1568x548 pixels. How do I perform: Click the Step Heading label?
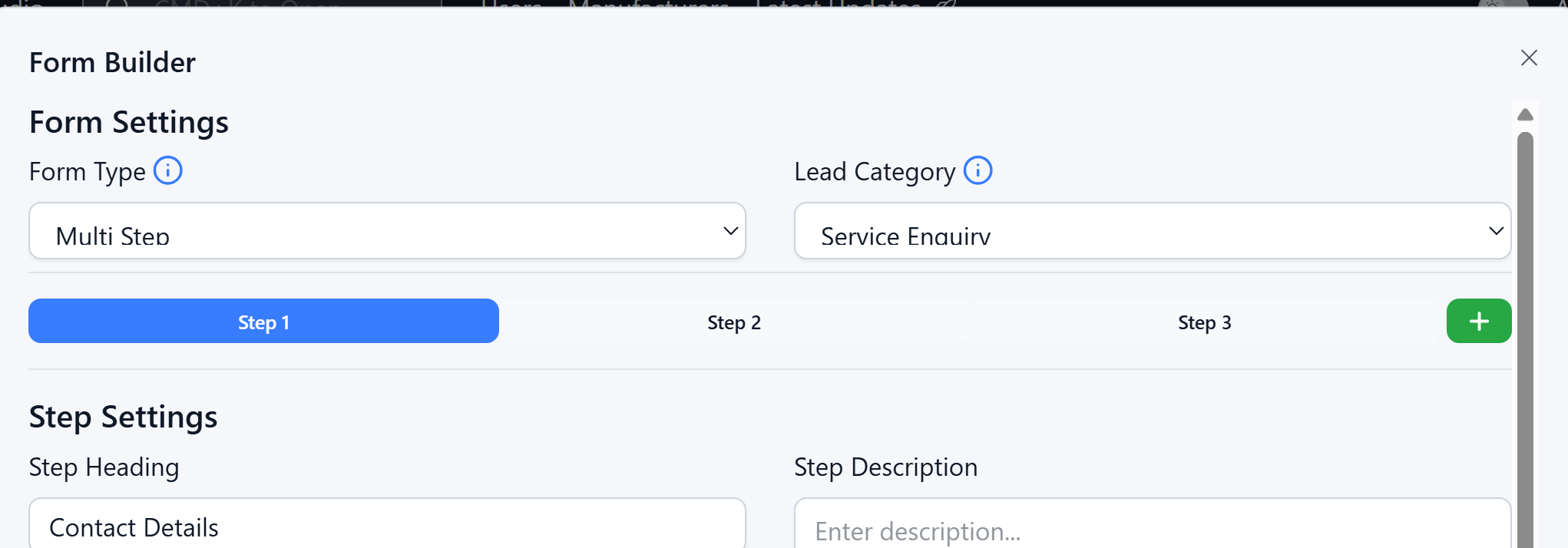coord(104,467)
